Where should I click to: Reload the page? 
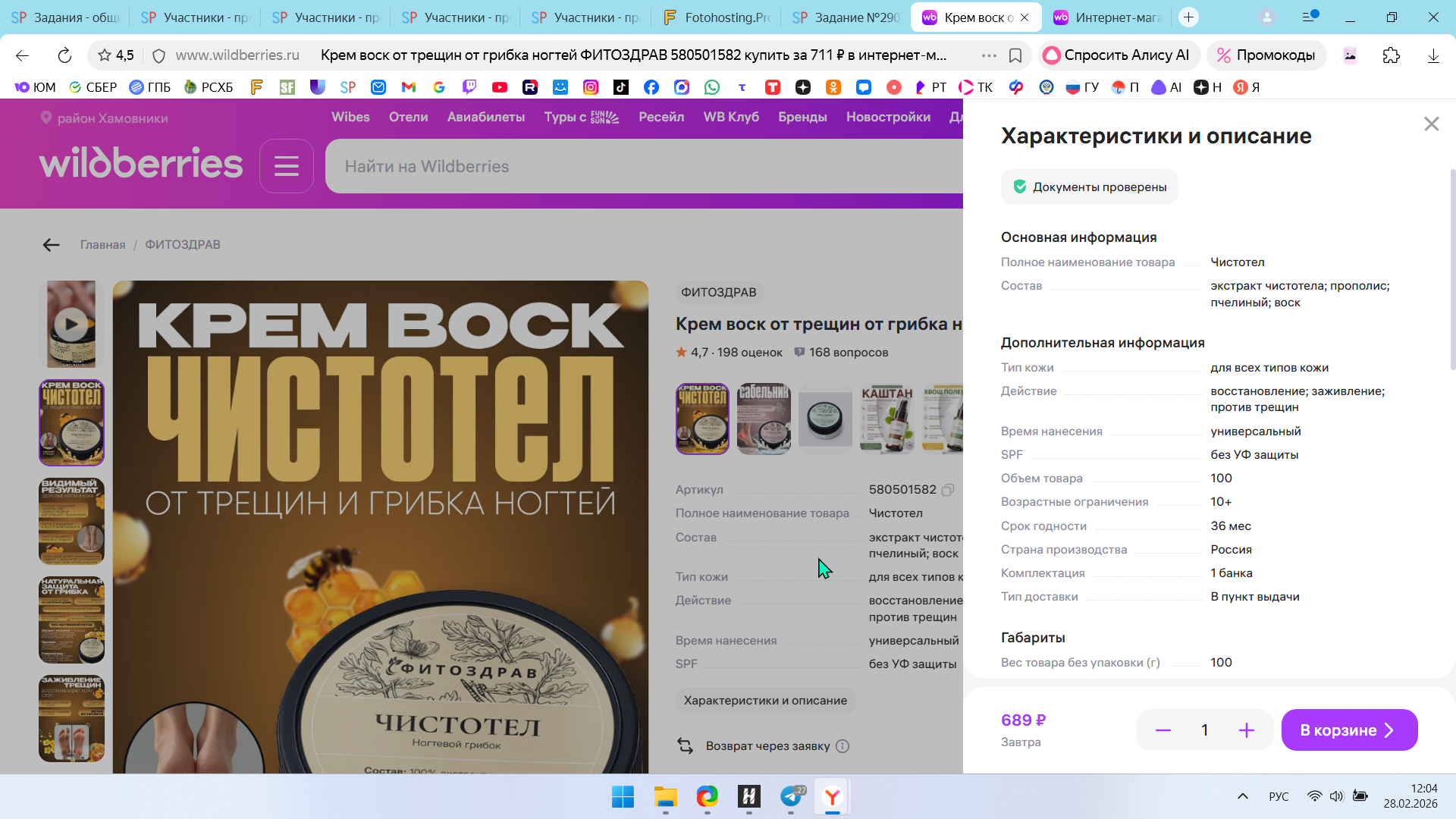pyautogui.click(x=64, y=55)
